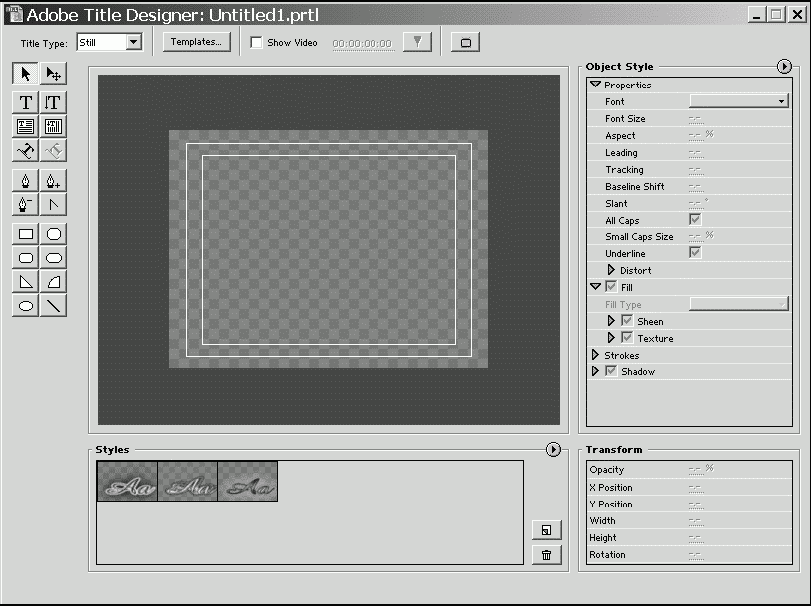Viewport: 811px width, 606px height.
Task: Select the Ellipse shape tool
Action: tap(26, 306)
